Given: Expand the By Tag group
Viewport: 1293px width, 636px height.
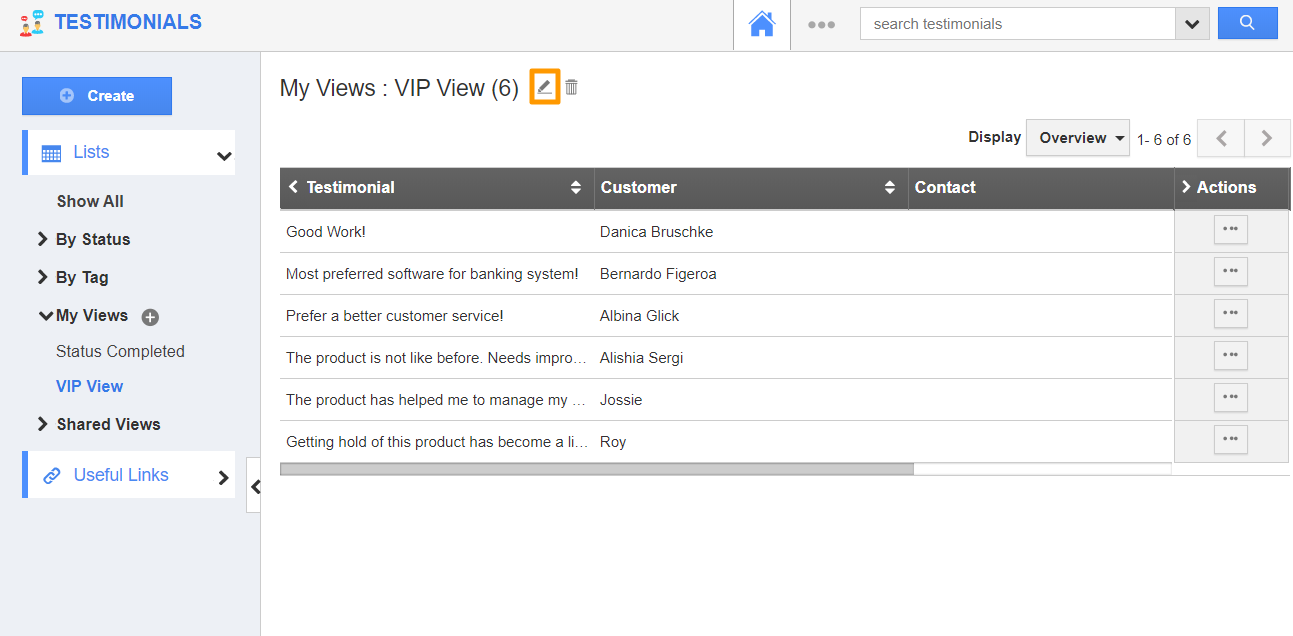Looking at the screenshot, I should click(x=43, y=277).
